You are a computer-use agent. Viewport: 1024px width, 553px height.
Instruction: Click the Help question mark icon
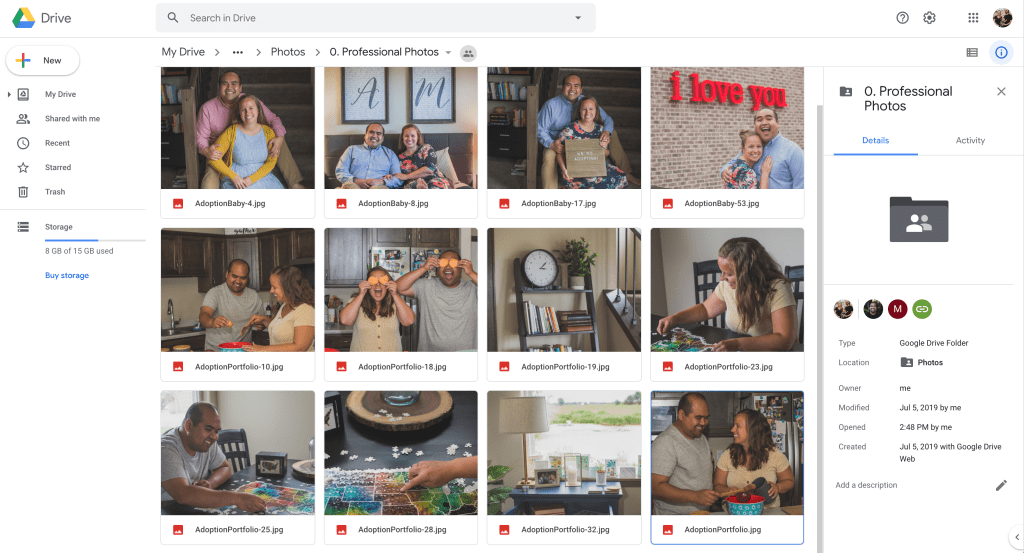tap(902, 18)
